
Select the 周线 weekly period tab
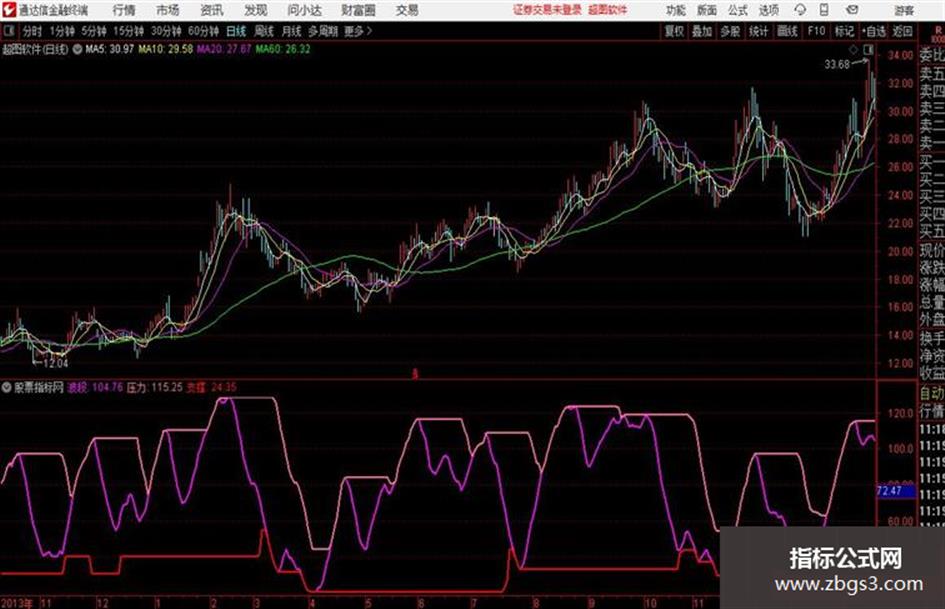(264, 31)
